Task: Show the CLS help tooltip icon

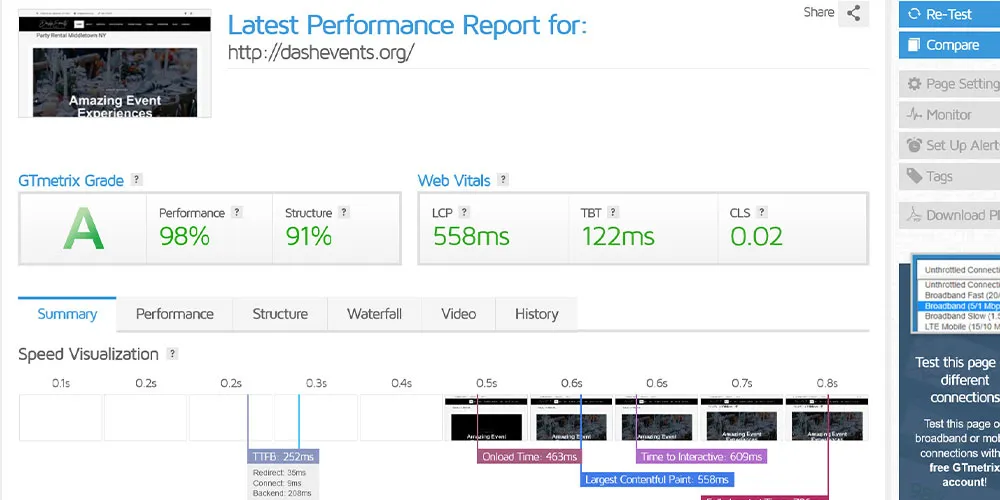Action: click(x=761, y=212)
